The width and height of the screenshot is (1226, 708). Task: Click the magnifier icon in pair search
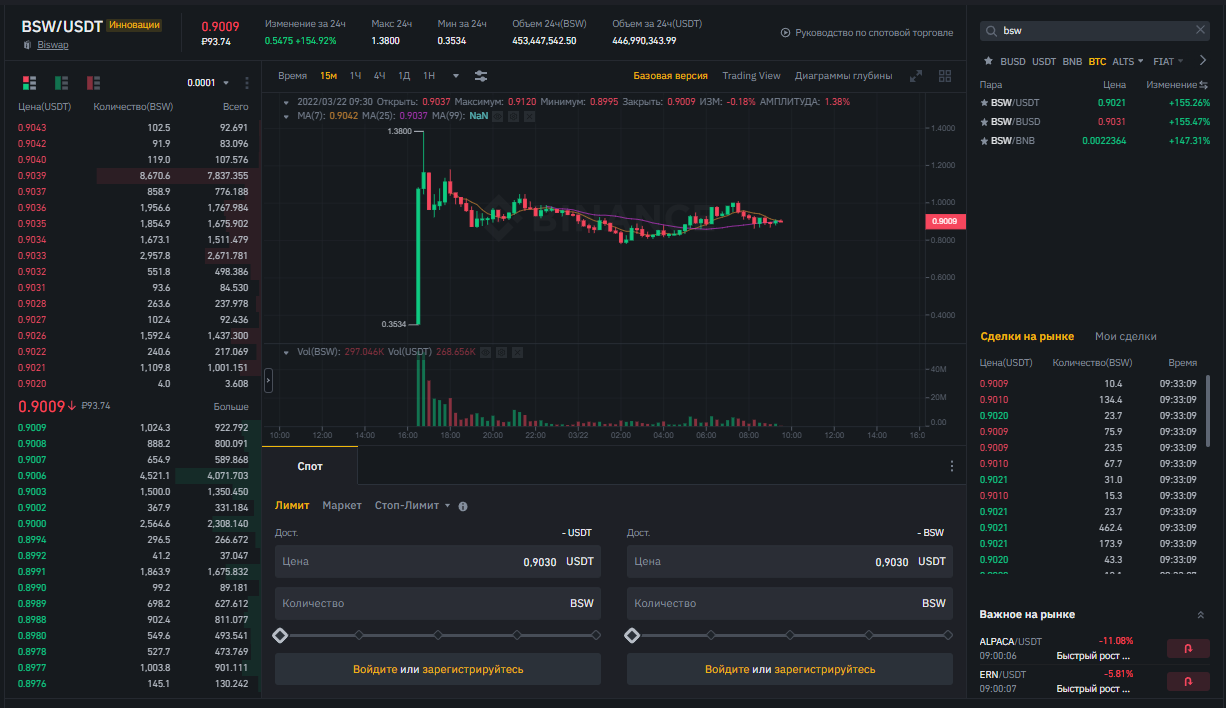click(x=990, y=31)
